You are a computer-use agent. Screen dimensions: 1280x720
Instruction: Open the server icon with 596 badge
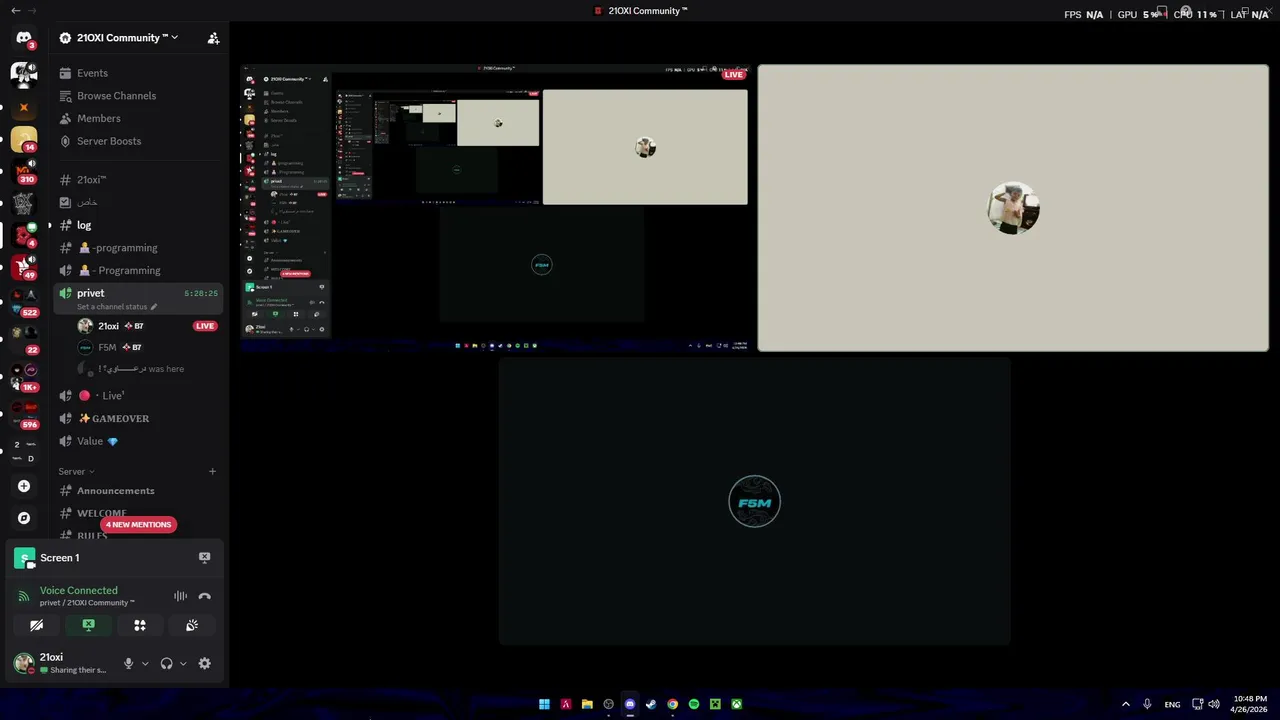24,413
